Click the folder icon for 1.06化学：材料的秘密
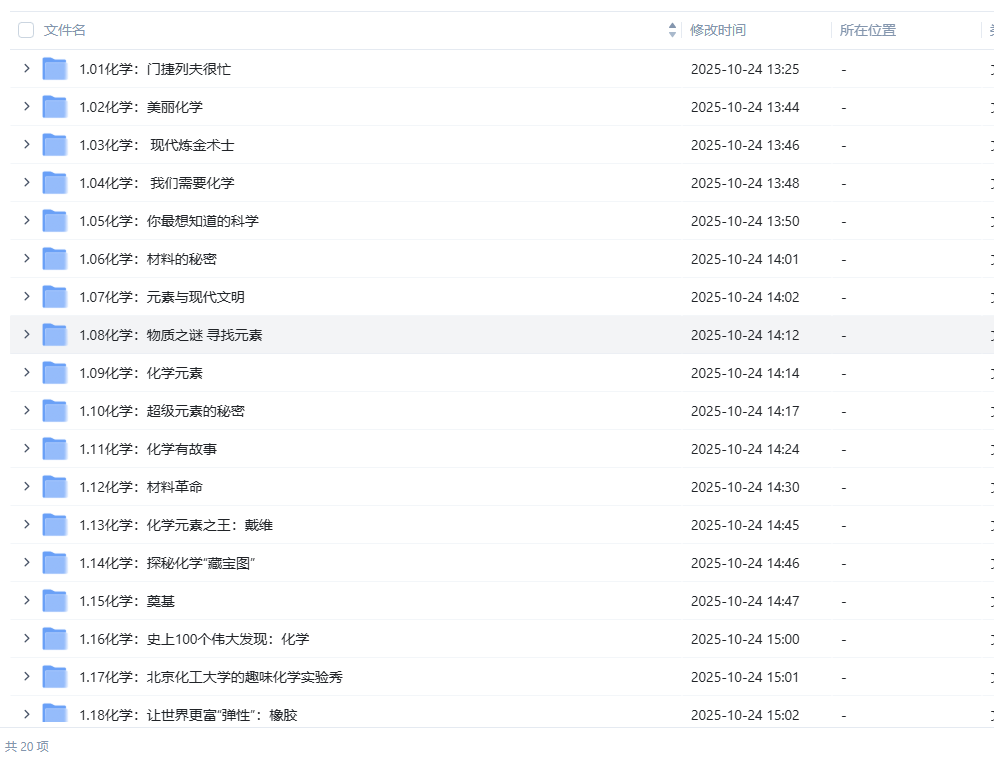Viewport: 994px width, 761px height. [55, 259]
